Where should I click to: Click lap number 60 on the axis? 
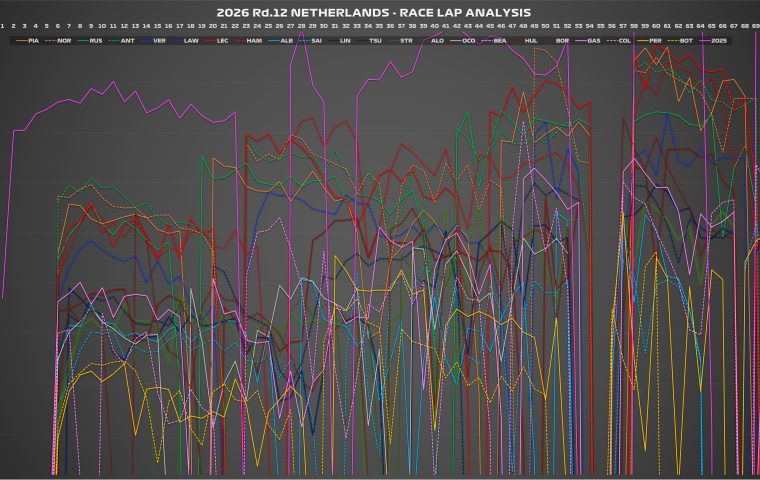pos(656,26)
